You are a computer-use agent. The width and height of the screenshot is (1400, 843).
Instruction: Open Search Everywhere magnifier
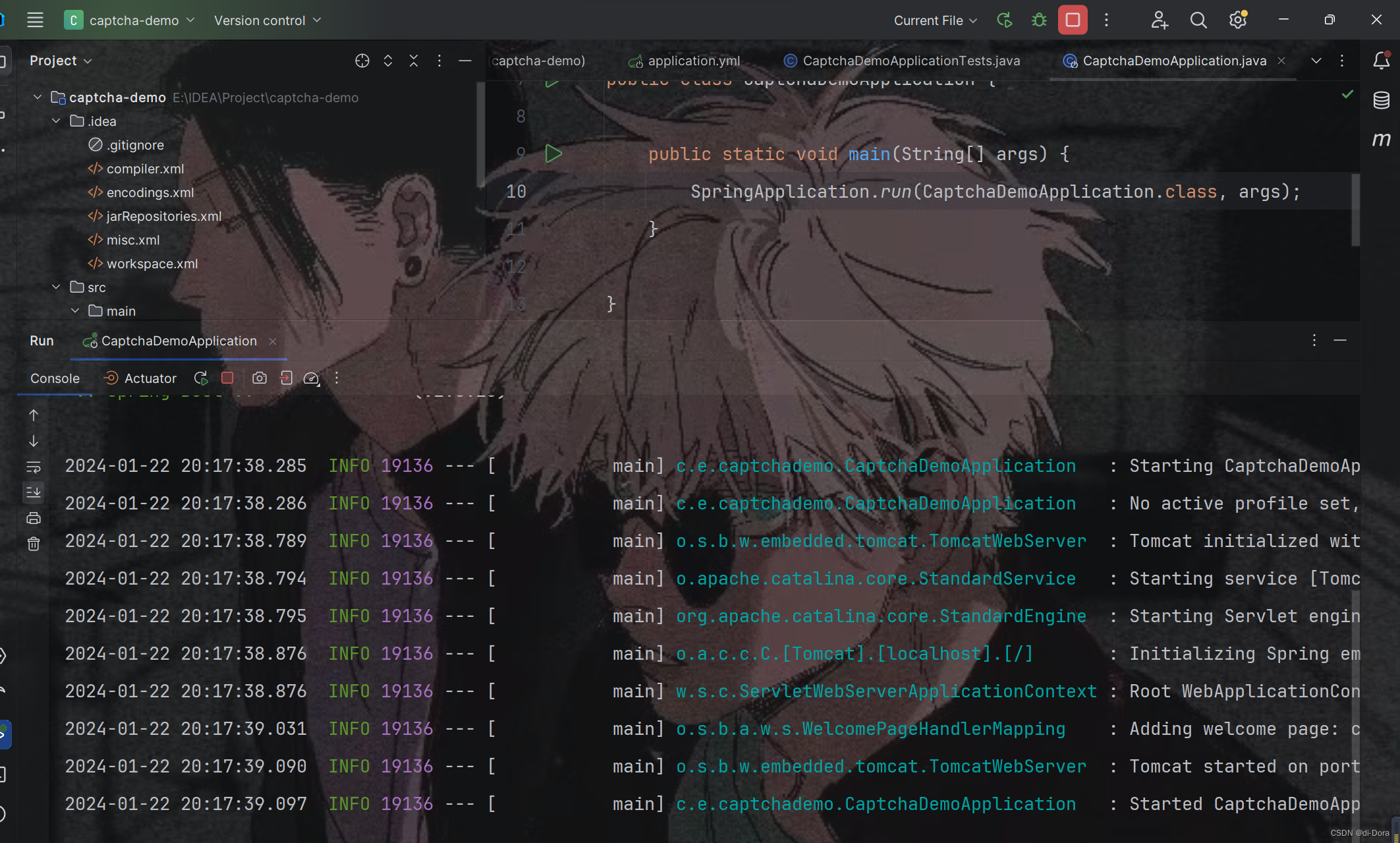pos(1198,20)
